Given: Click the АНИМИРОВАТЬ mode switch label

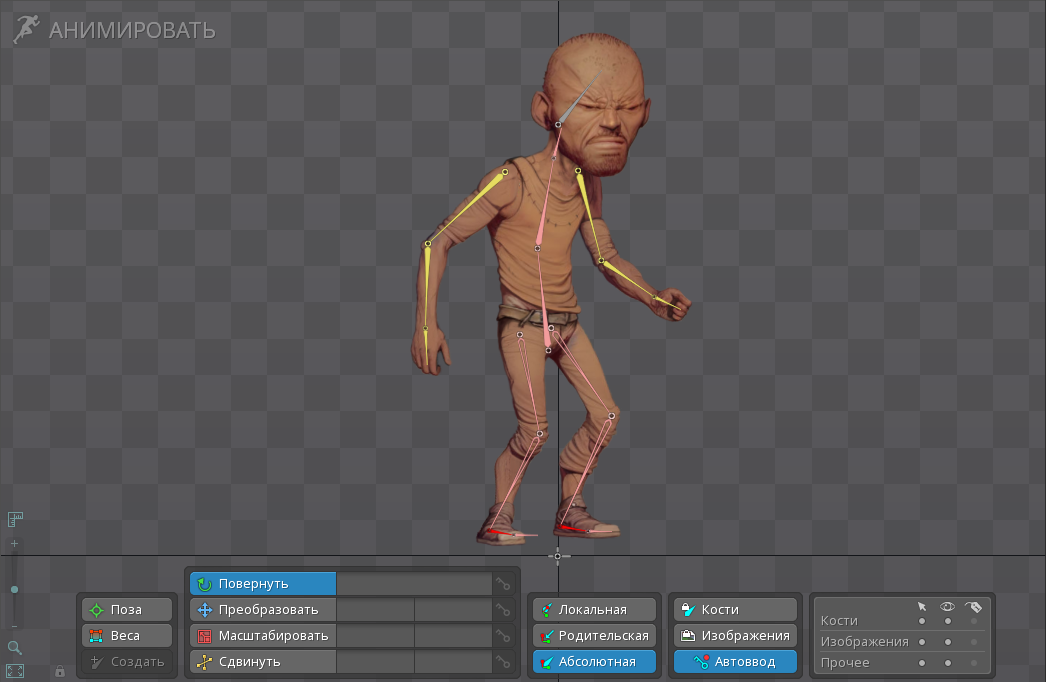Looking at the screenshot, I should (132, 30).
